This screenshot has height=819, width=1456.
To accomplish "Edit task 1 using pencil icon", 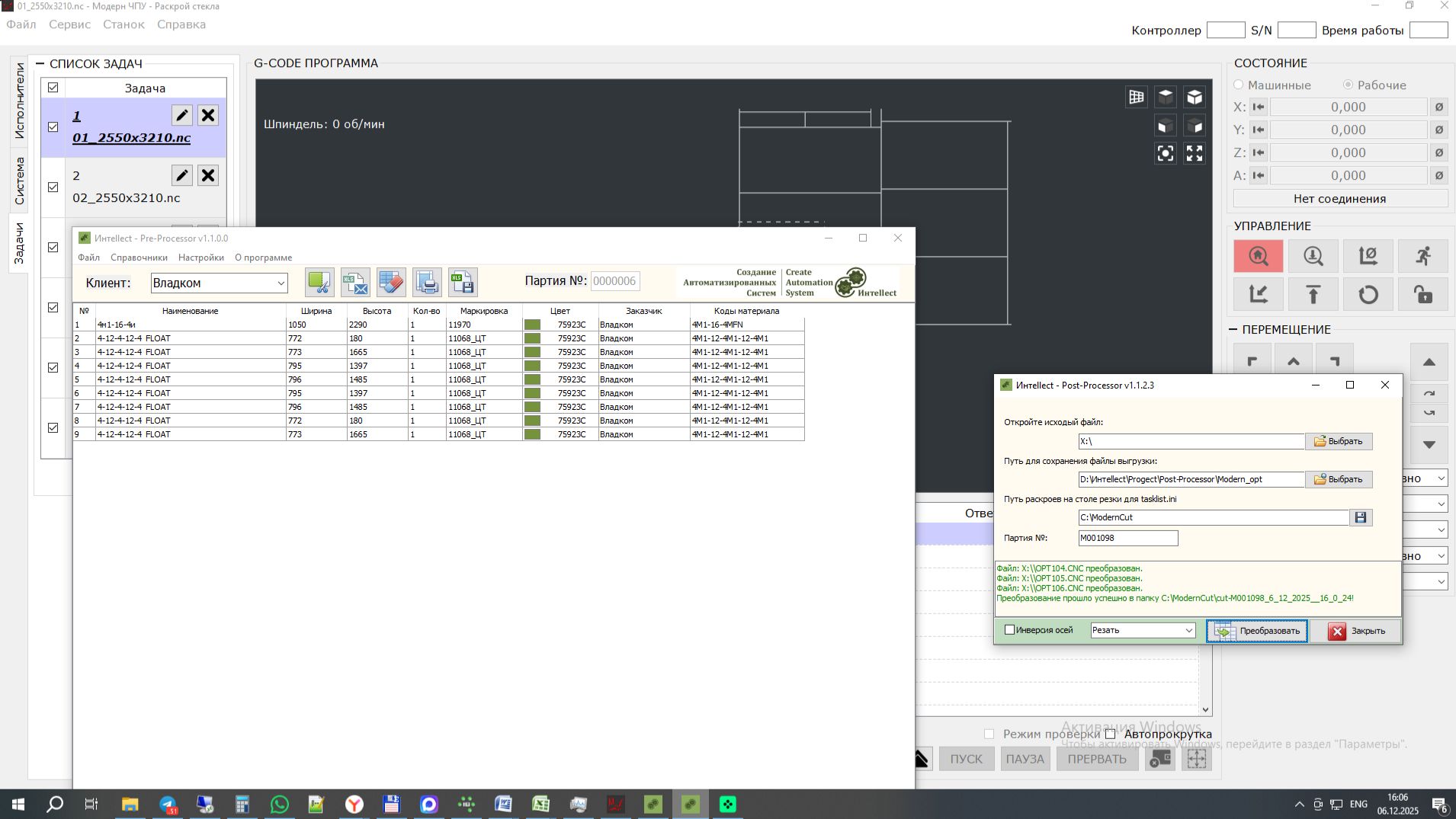I will [181, 115].
